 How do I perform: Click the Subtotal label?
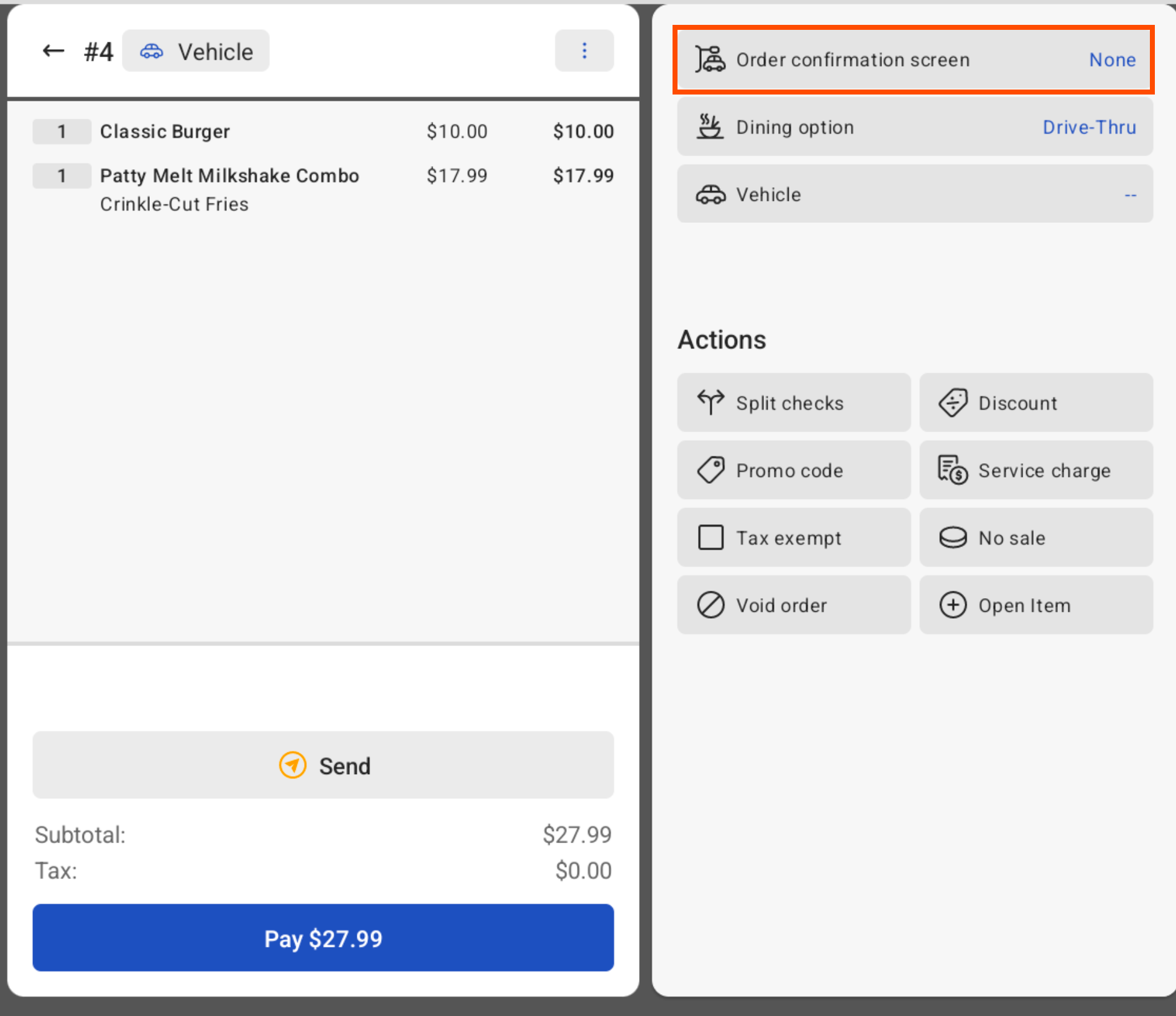tap(80, 834)
